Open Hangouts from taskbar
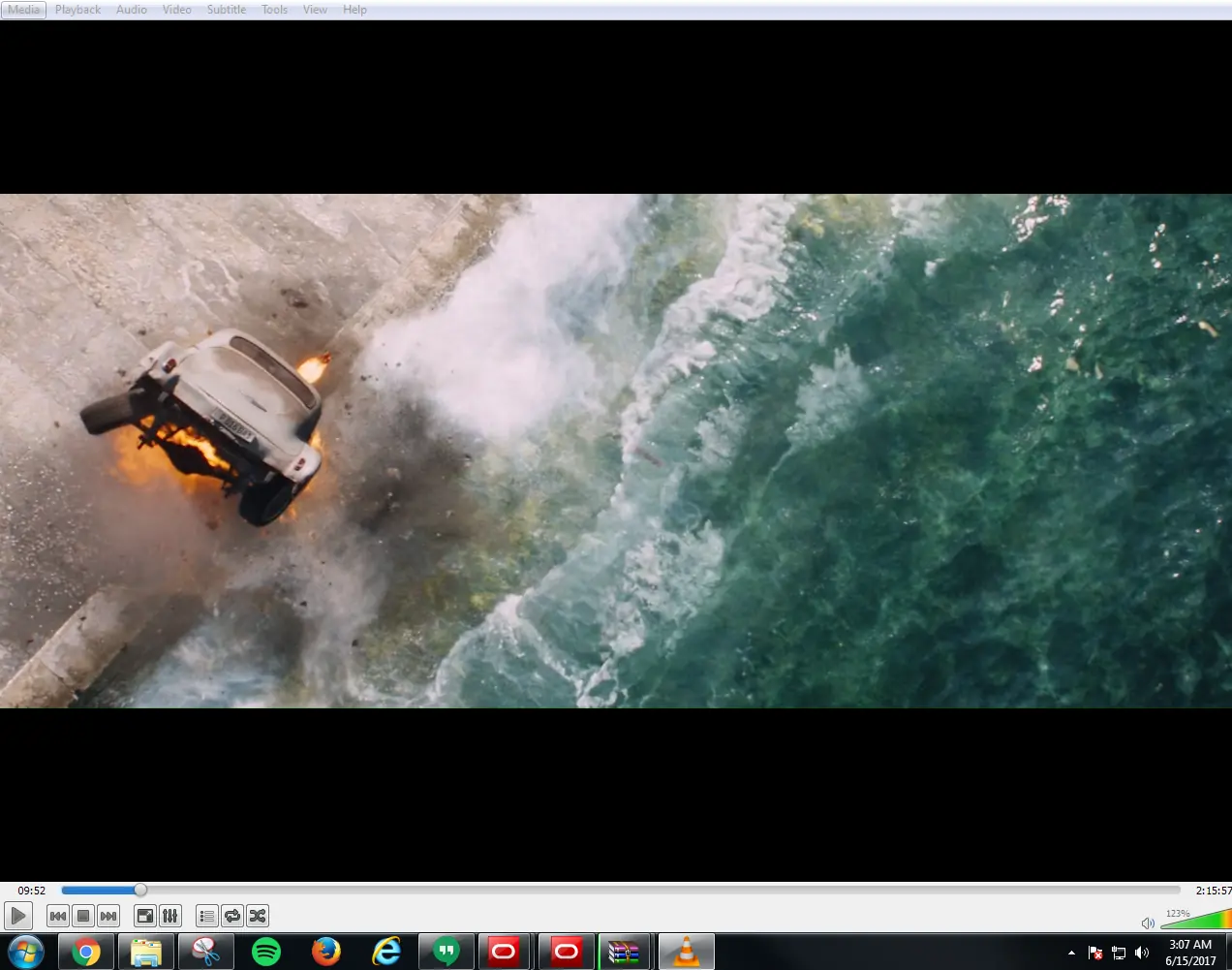The width and height of the screenshot is (1232, 970). 447,953
